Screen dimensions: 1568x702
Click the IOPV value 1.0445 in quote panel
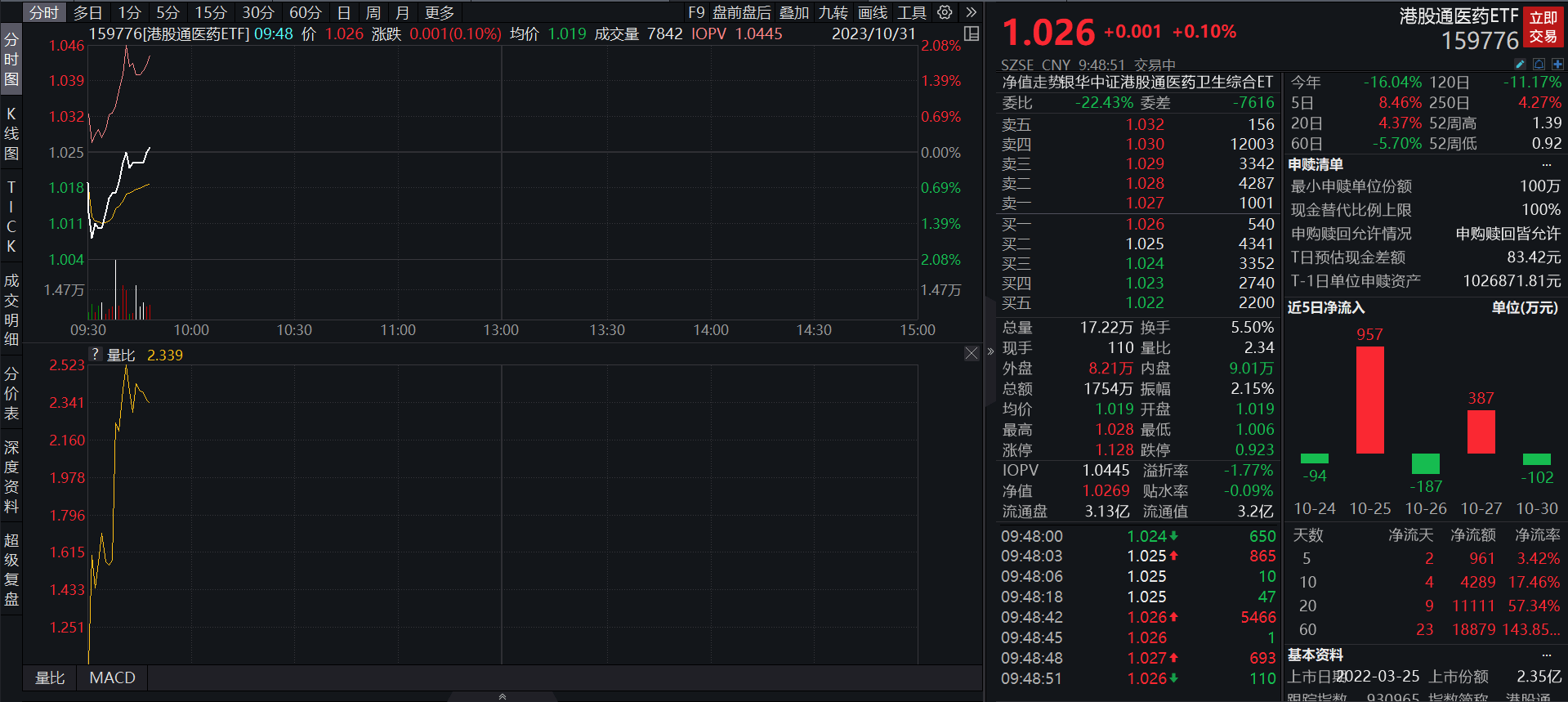[1106, 470]
